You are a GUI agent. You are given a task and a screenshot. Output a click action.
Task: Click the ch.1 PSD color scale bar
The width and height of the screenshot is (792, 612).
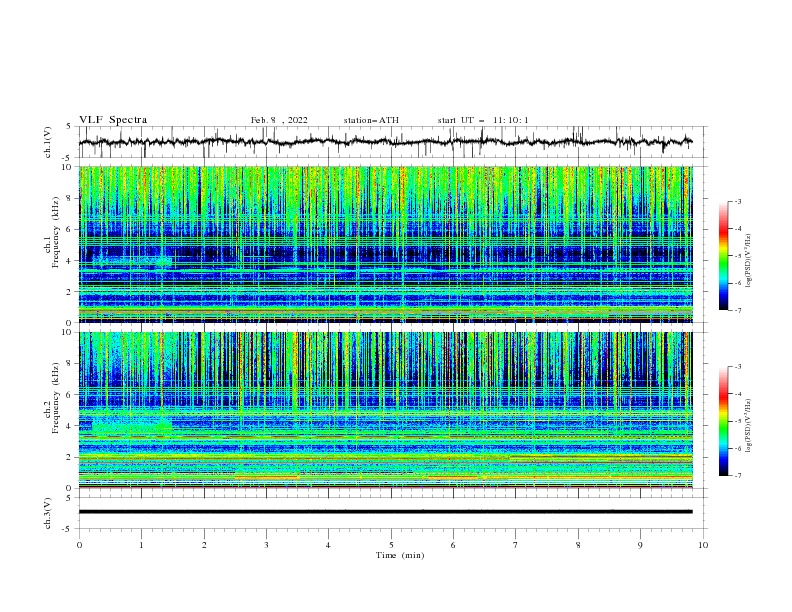724,256
